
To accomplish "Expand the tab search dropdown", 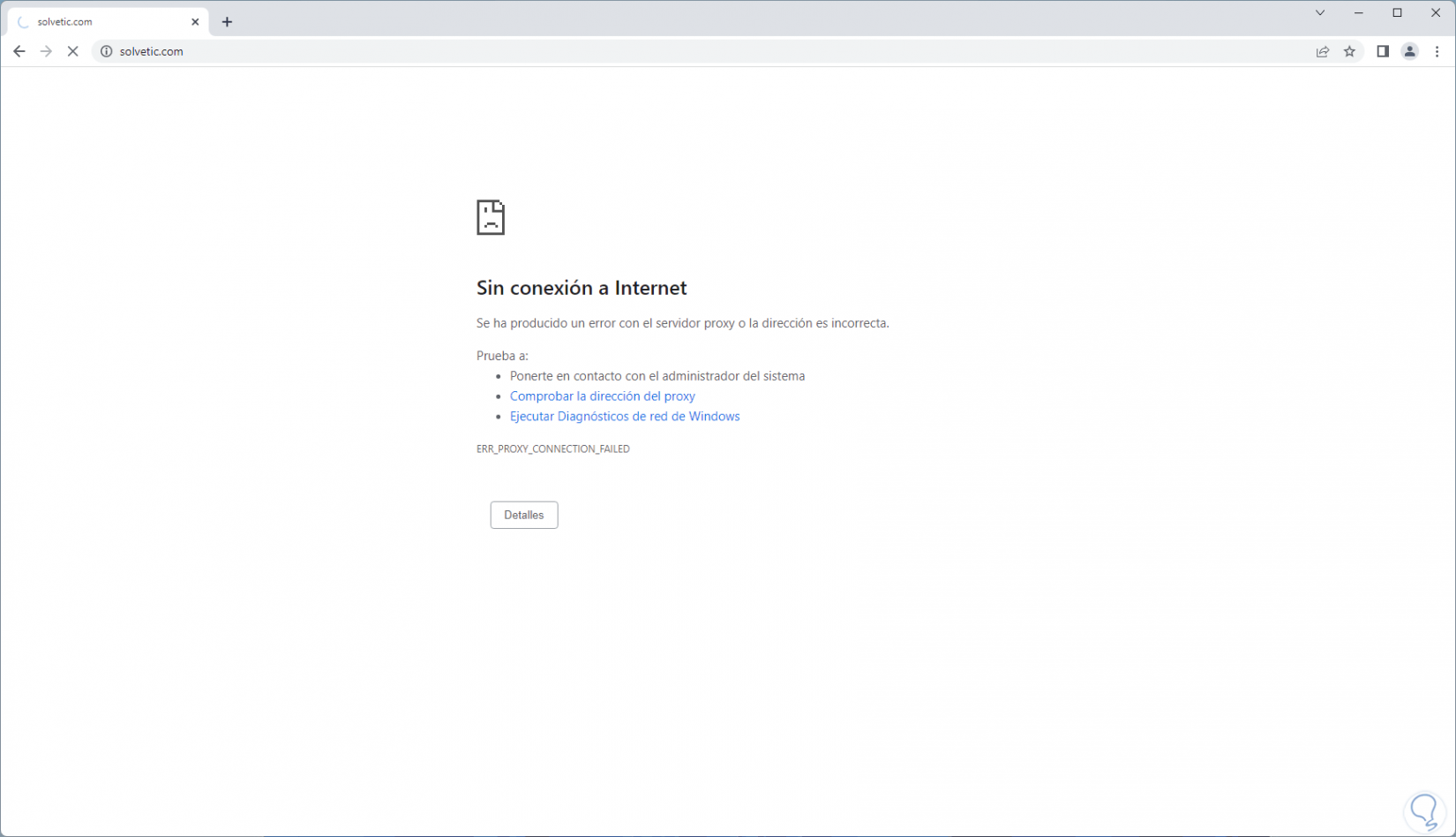I will click(x=1320, y=12).
